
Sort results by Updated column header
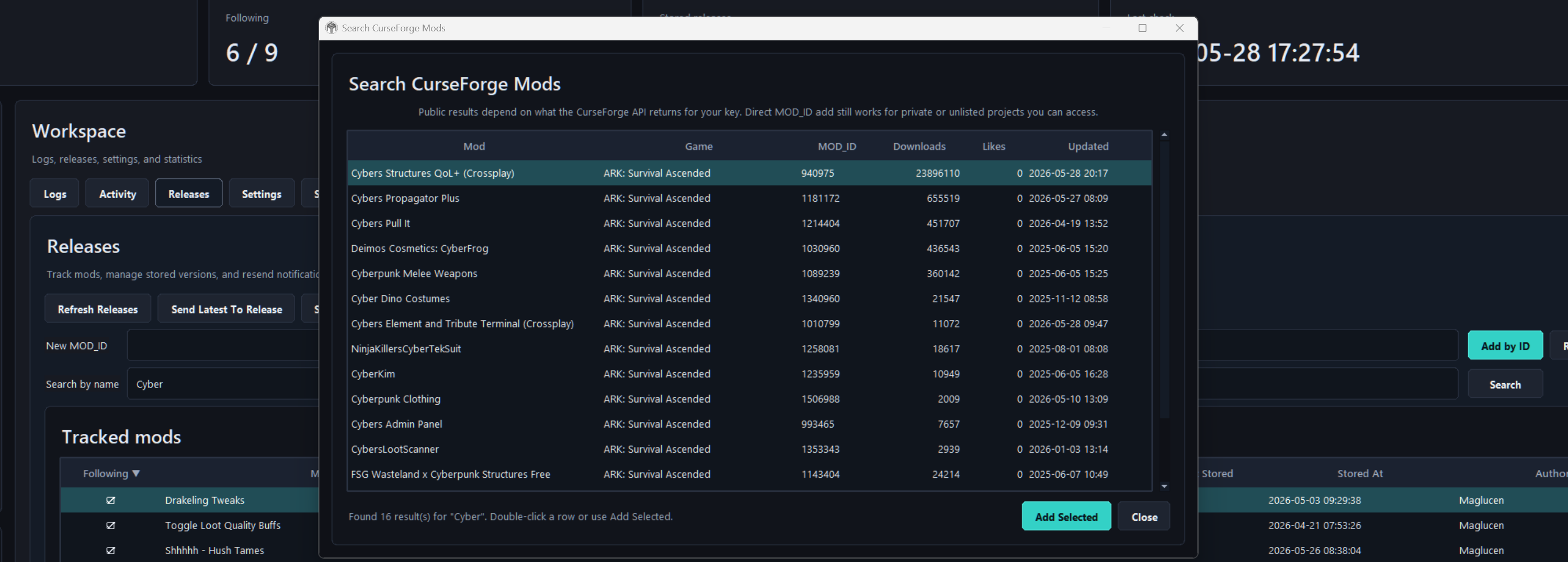(x=1088, y=146)
